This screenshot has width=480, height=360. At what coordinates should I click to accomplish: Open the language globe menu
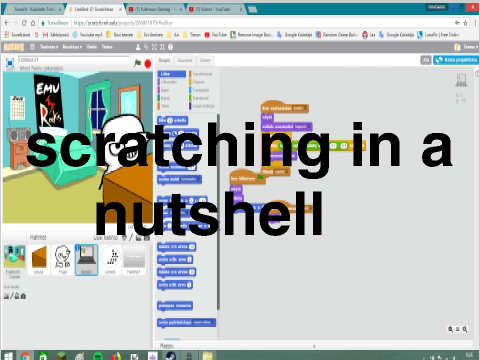point(32,47)
